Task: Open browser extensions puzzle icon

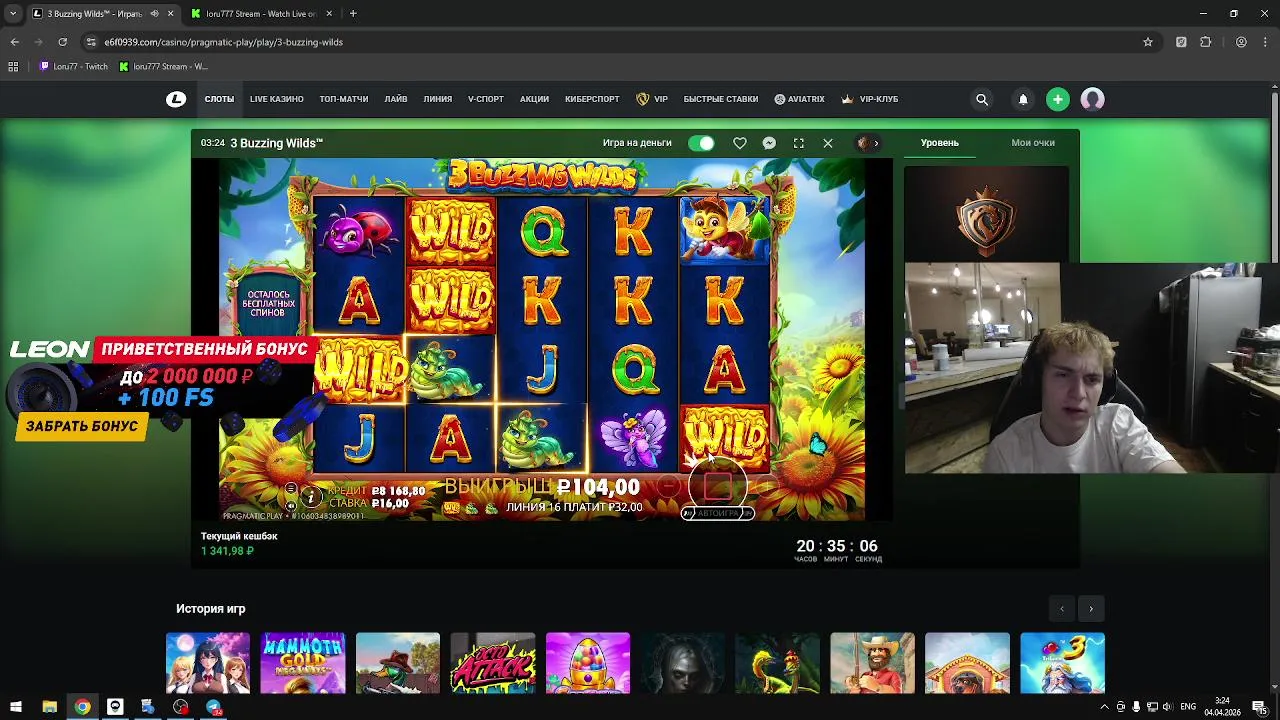Action: [x=1205, y=42]
